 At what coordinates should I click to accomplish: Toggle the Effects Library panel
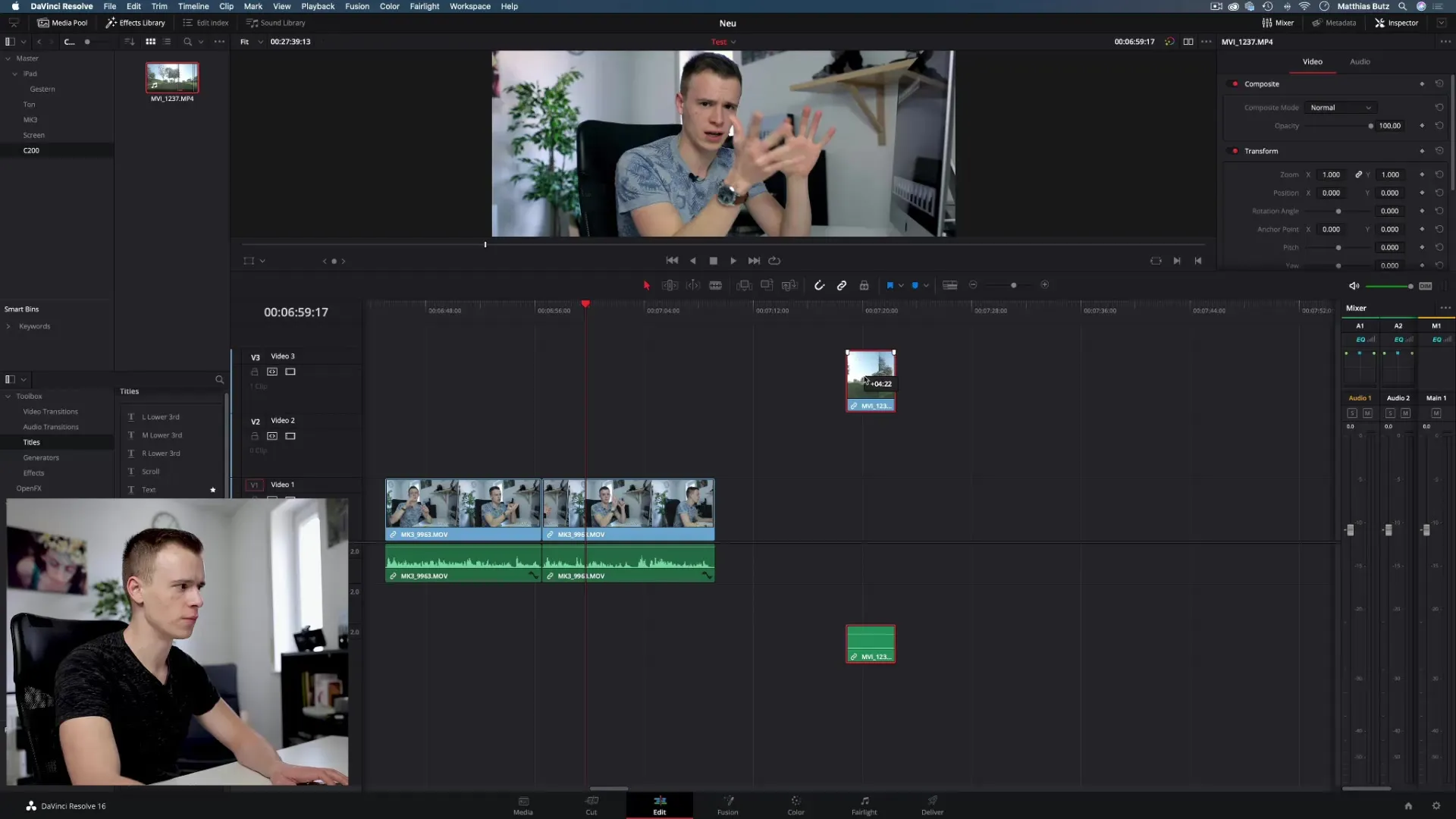136,23
